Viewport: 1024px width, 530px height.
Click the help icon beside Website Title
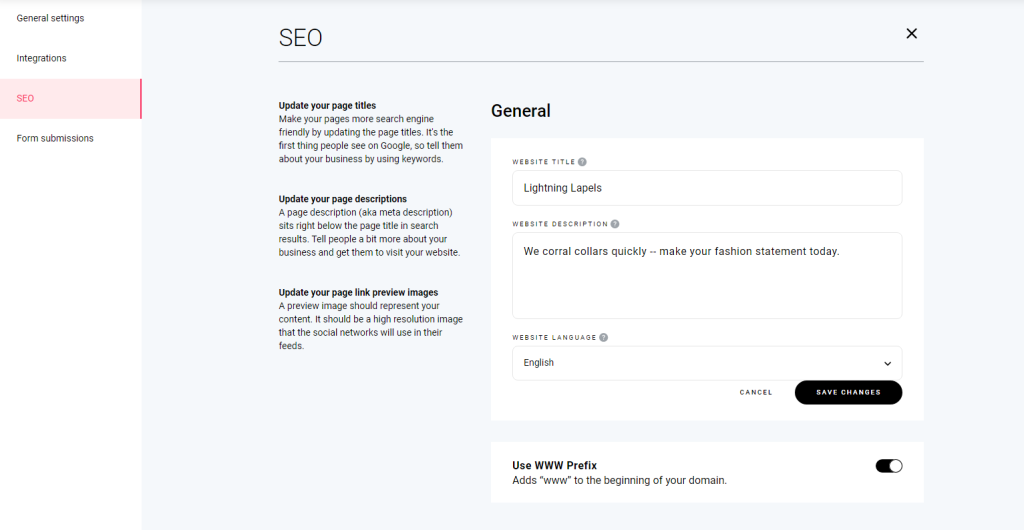point(582,161)
